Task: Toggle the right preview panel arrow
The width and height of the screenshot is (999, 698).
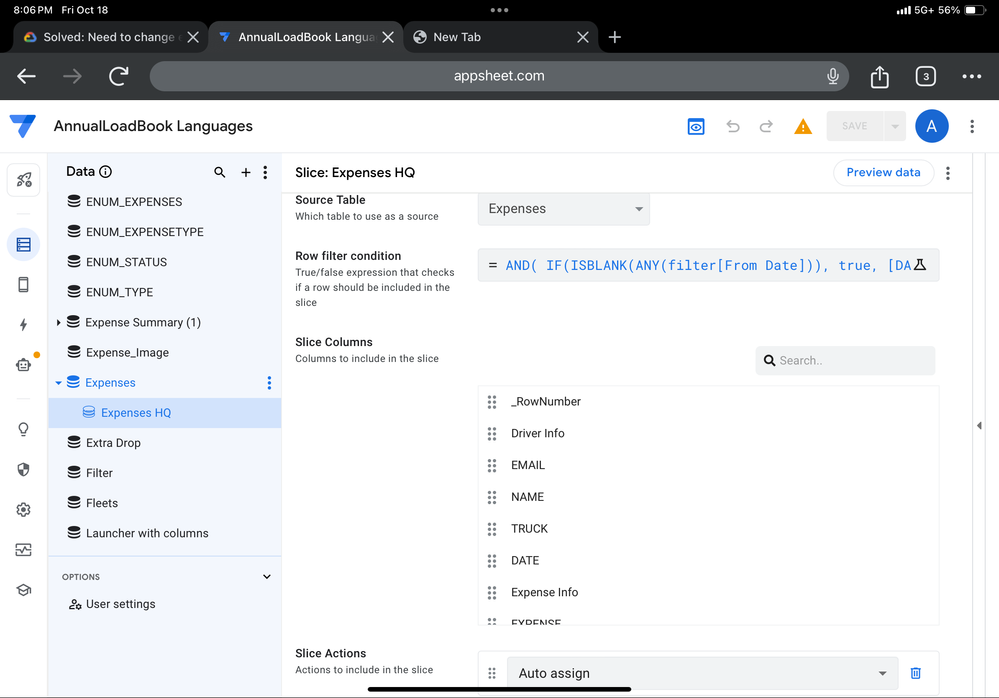Action: click(x=979, y=425)
